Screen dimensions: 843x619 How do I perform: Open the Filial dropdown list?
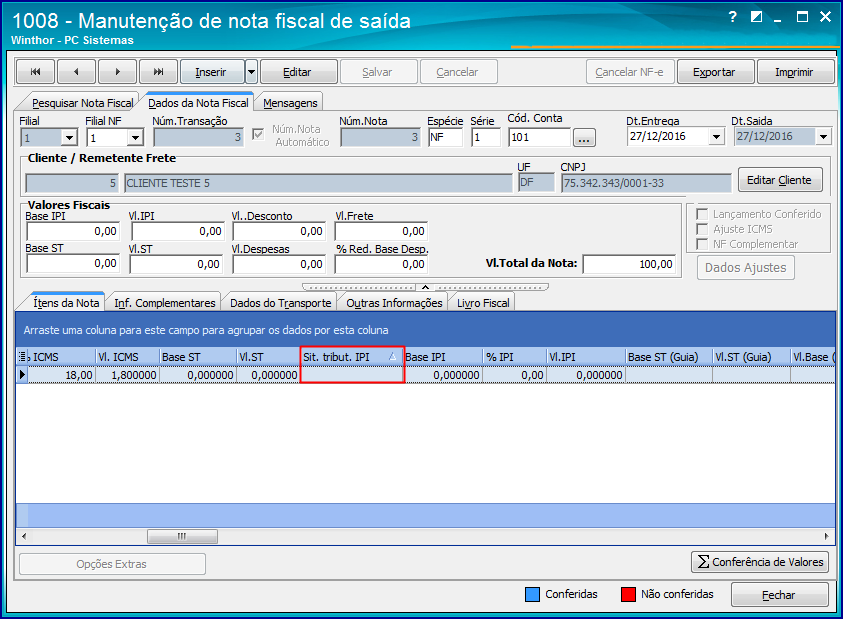(69, 138)
